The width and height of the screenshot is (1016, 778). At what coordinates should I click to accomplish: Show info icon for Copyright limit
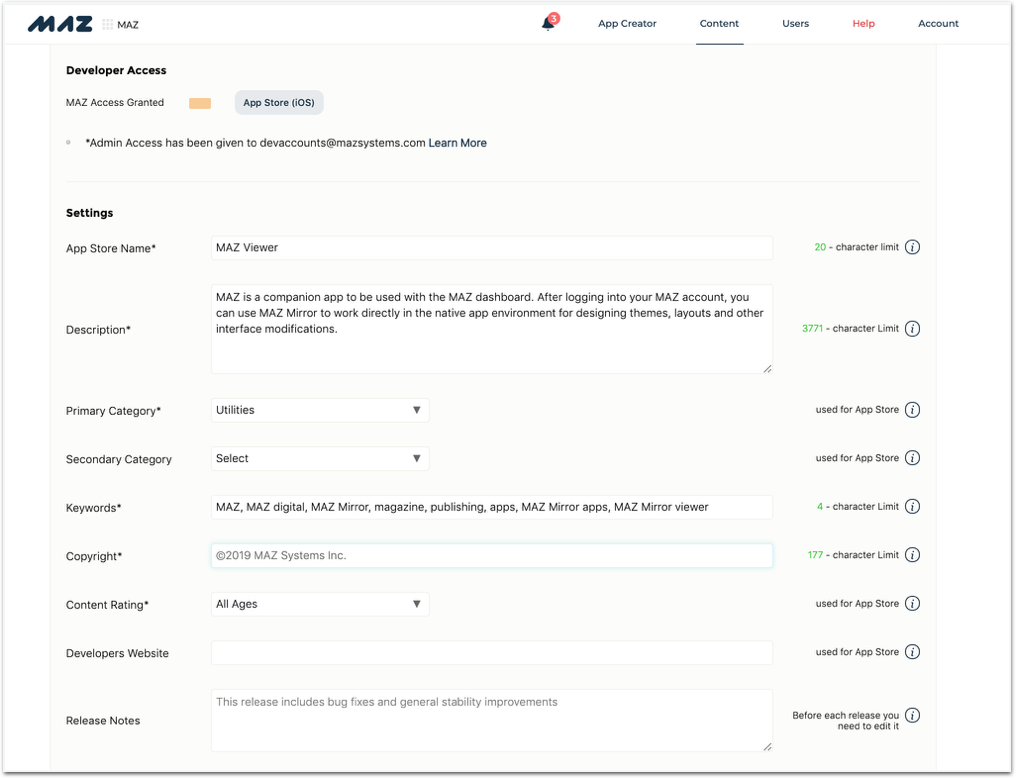click(912, 555)
